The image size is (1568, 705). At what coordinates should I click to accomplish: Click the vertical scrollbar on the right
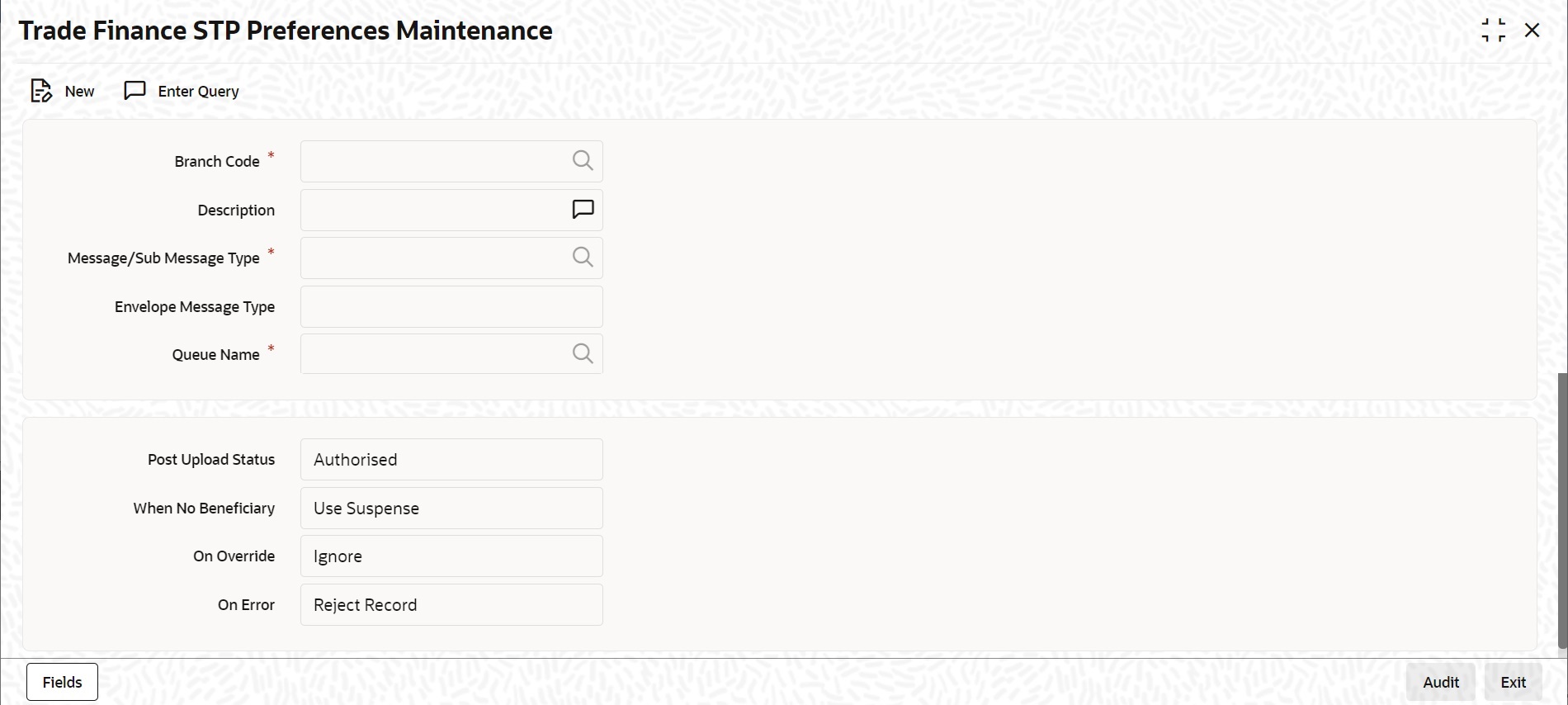coord(1562,510)
